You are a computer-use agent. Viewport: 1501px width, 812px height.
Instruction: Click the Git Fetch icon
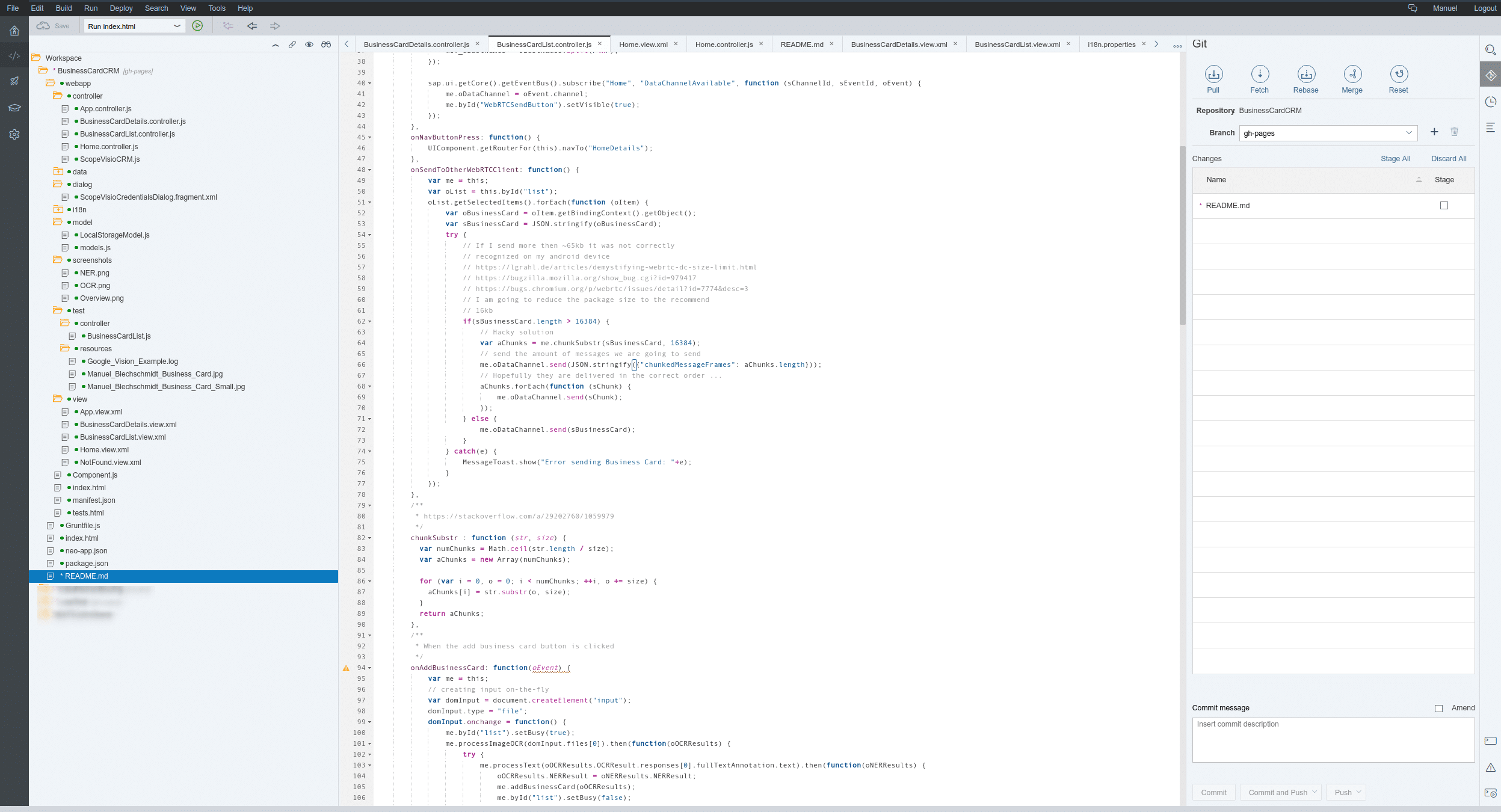pos(1260,74)
